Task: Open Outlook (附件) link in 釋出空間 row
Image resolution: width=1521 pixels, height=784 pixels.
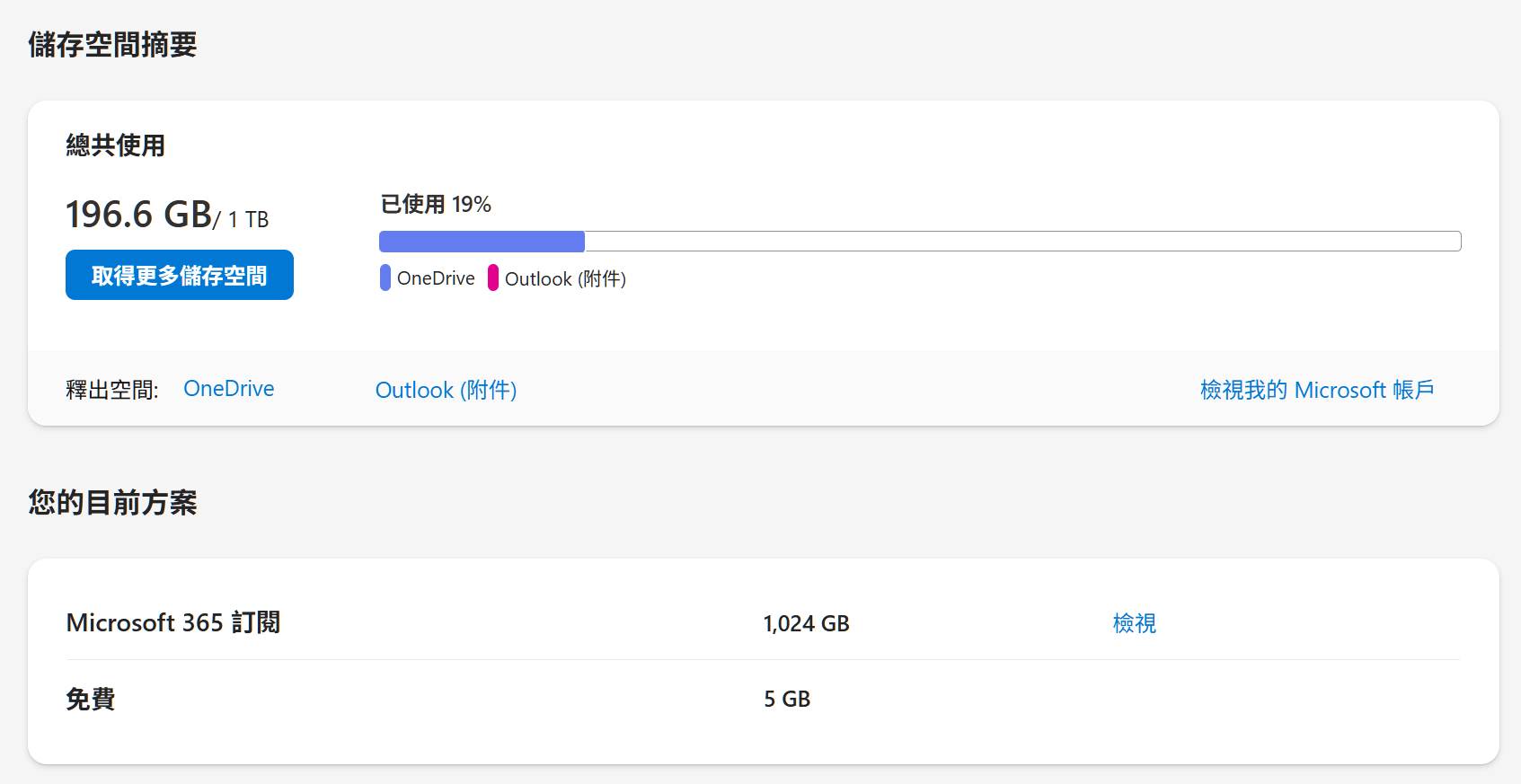Action: click(446, 390)
